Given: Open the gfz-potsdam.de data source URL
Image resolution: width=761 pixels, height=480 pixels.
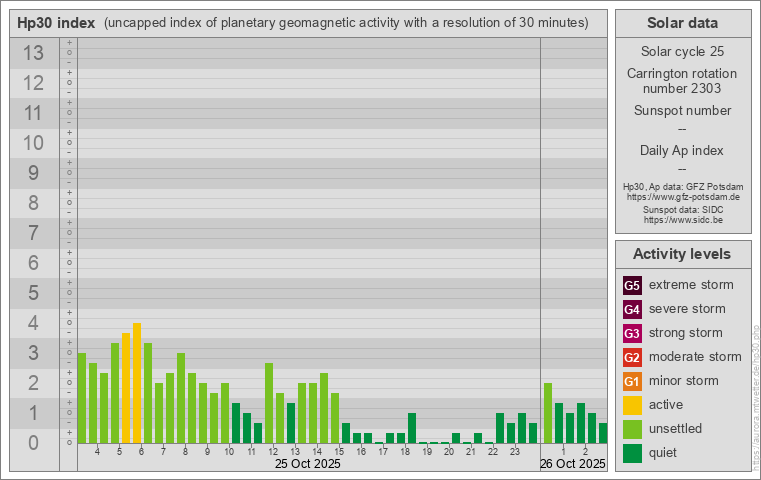Looking at the screenshot, I should click(x=683, y=197).
